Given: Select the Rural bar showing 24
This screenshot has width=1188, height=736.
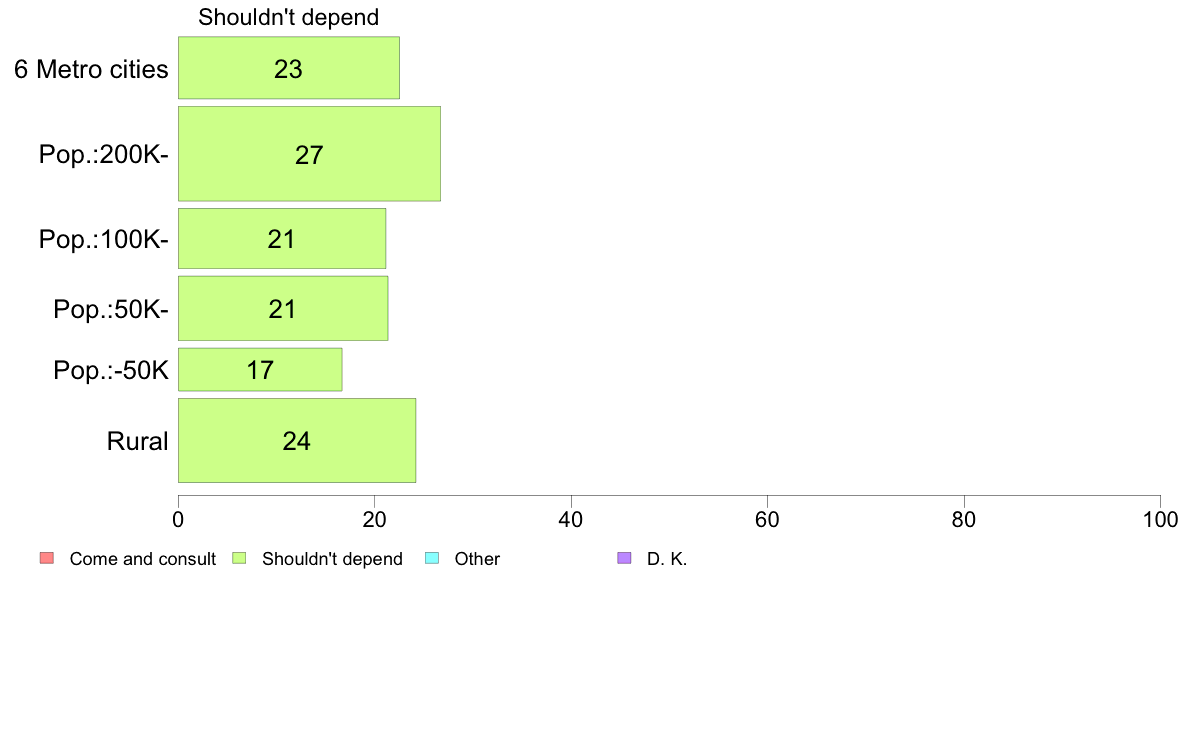Looking at the screenshot, I should click(x=297, y=440).
